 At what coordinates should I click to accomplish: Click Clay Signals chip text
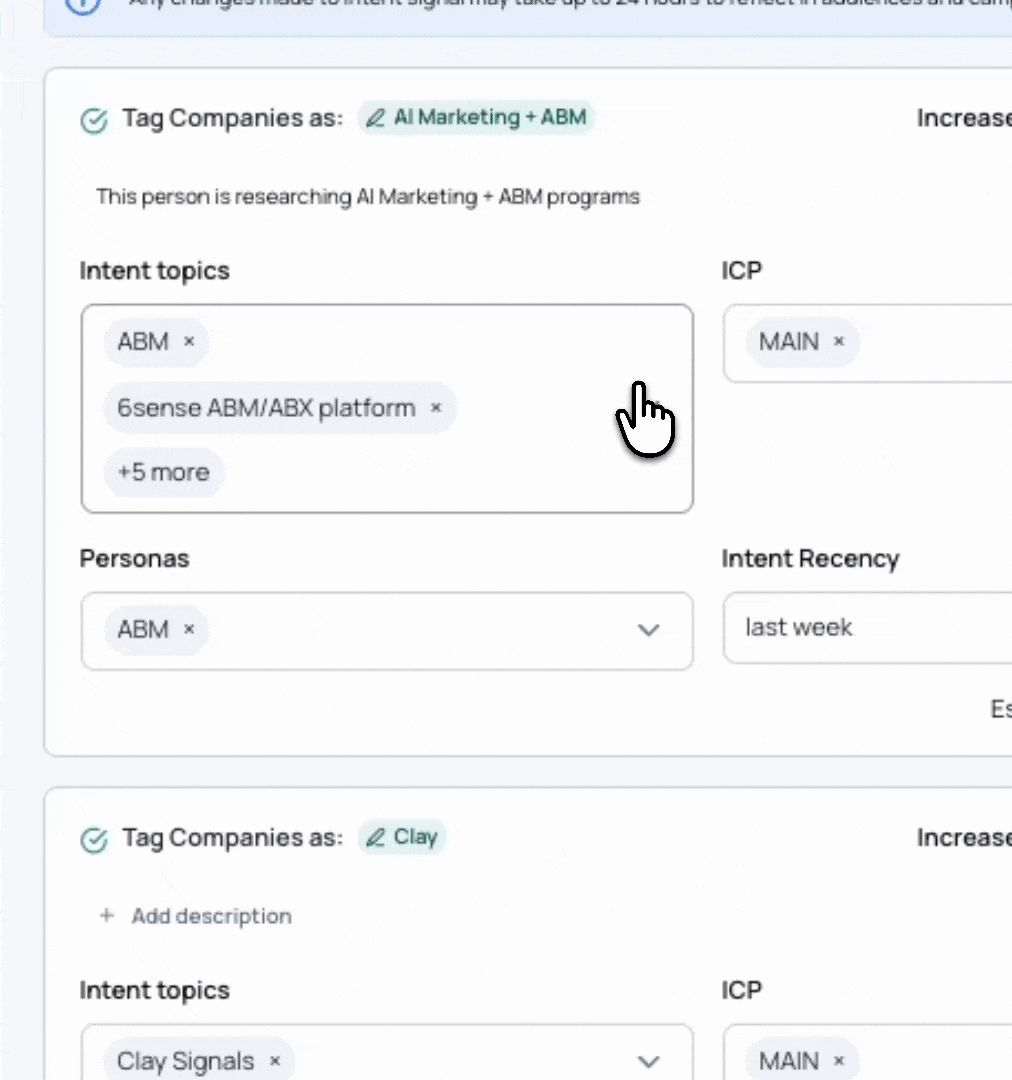pos(185,1061)
